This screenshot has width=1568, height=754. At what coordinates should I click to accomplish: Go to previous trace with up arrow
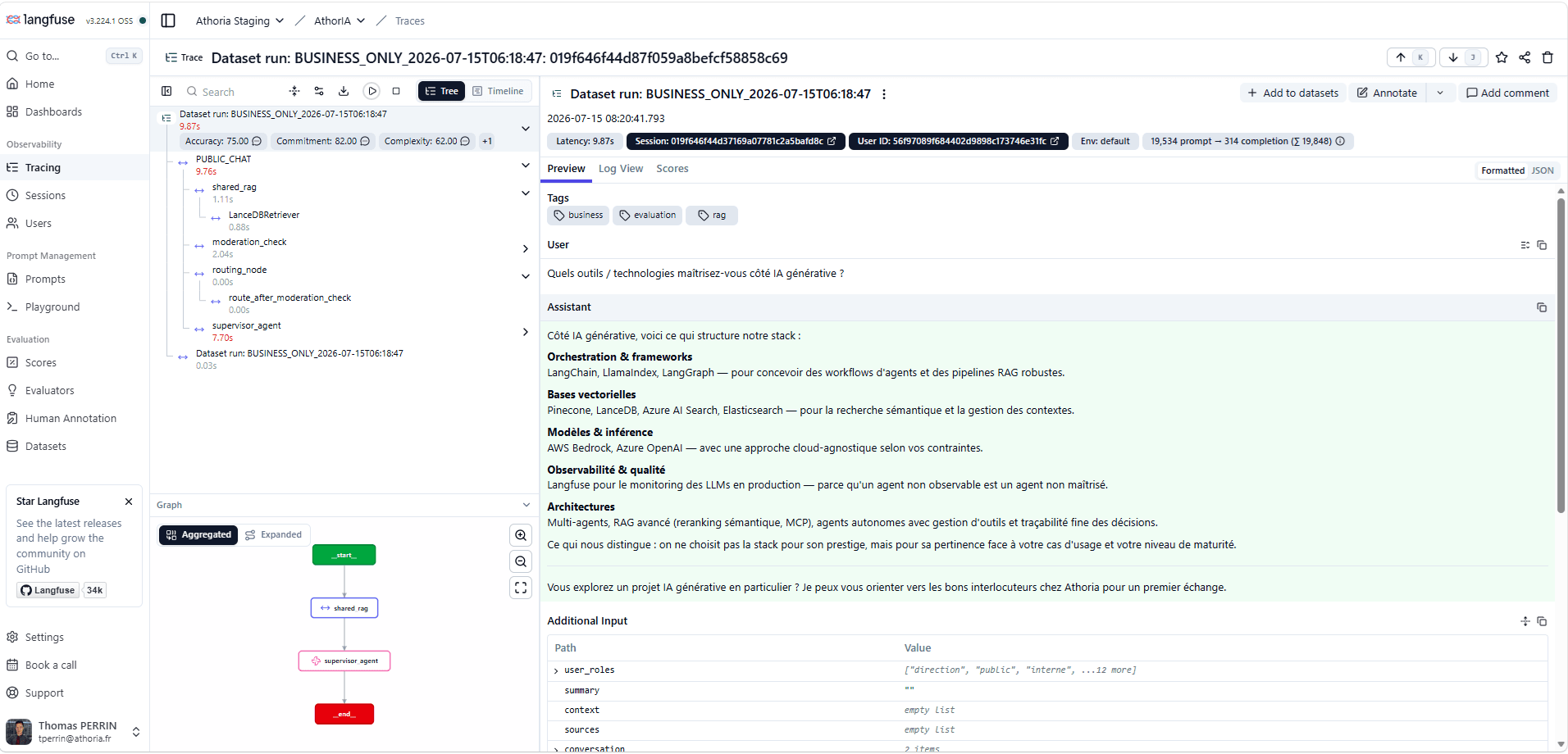(x=1411, y=57)
